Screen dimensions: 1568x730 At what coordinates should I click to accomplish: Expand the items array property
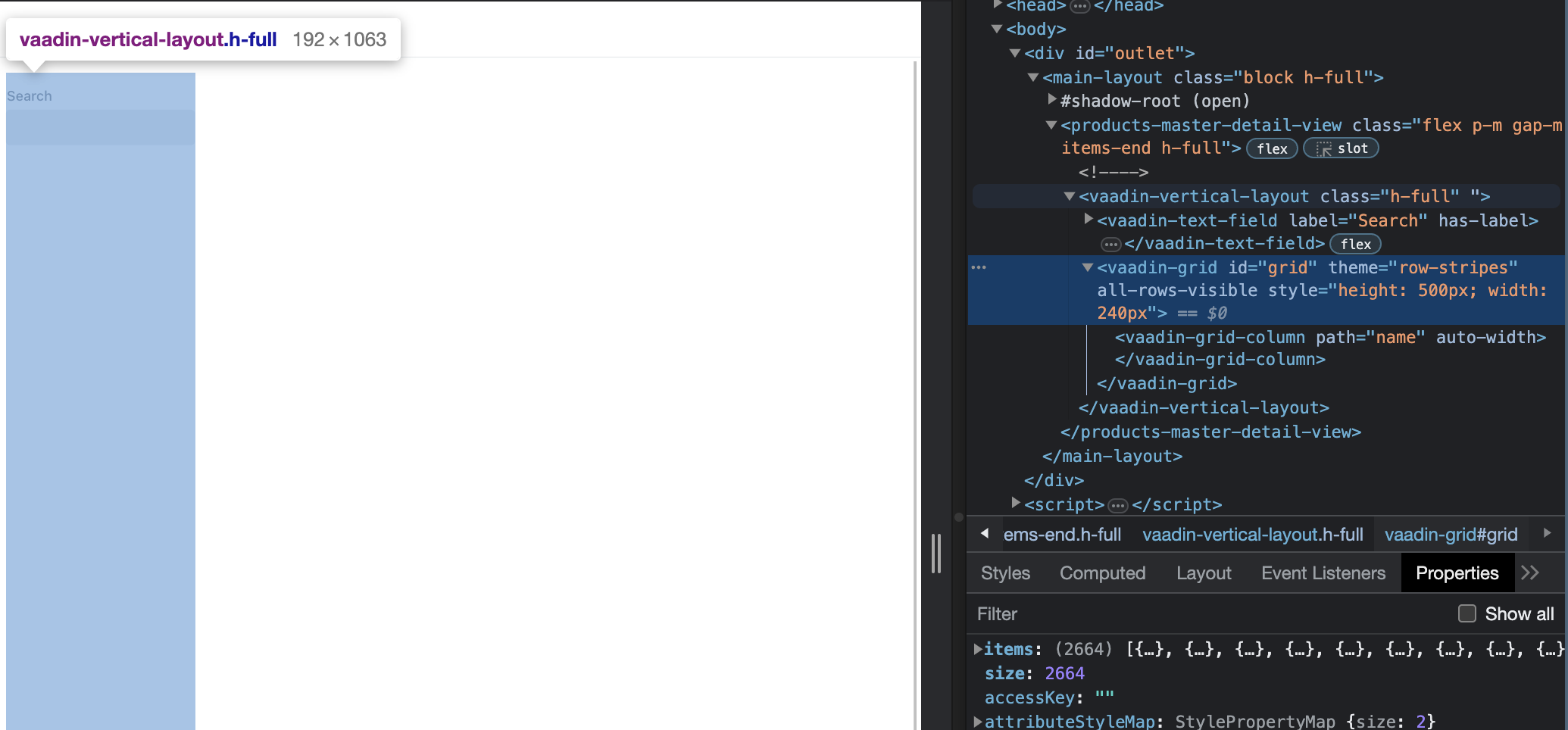click(x=978, y=649)
